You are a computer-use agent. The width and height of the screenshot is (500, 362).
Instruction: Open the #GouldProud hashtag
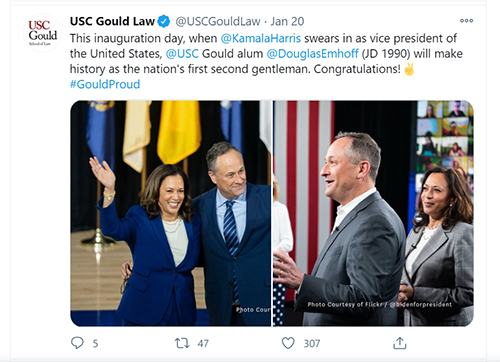click(105, 84)
